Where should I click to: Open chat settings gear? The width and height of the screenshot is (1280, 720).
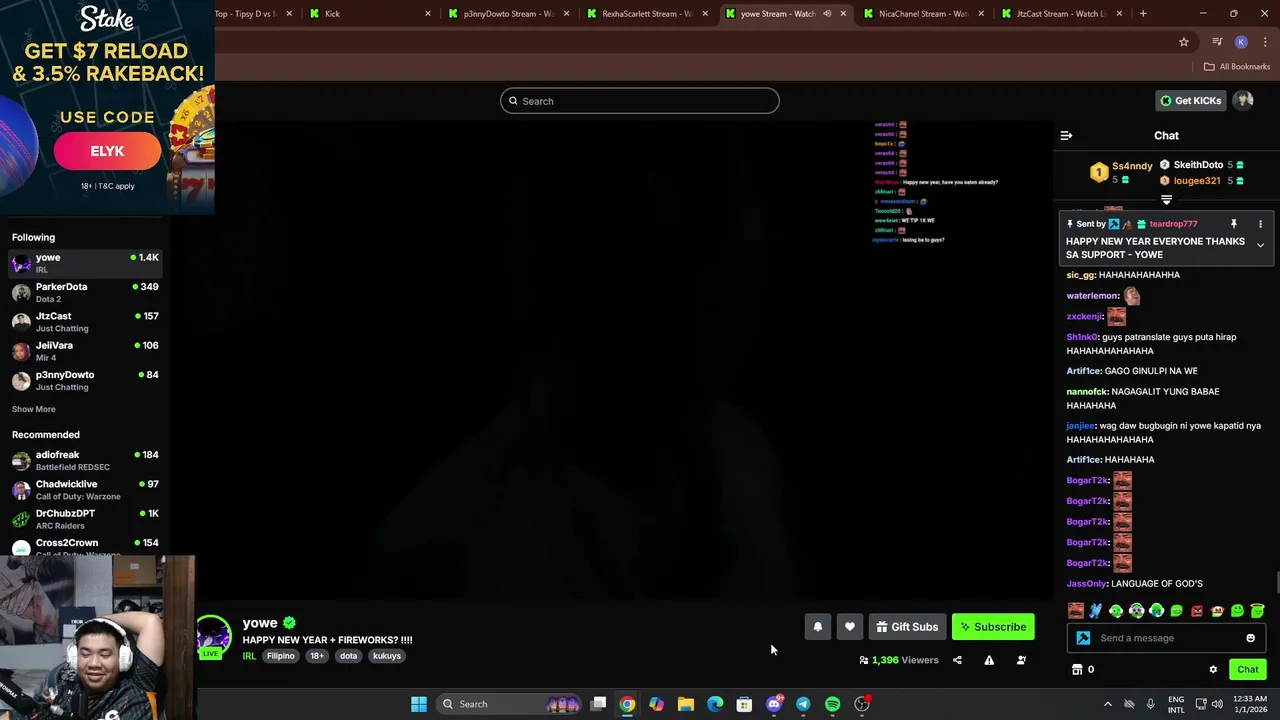(1213, 670)
